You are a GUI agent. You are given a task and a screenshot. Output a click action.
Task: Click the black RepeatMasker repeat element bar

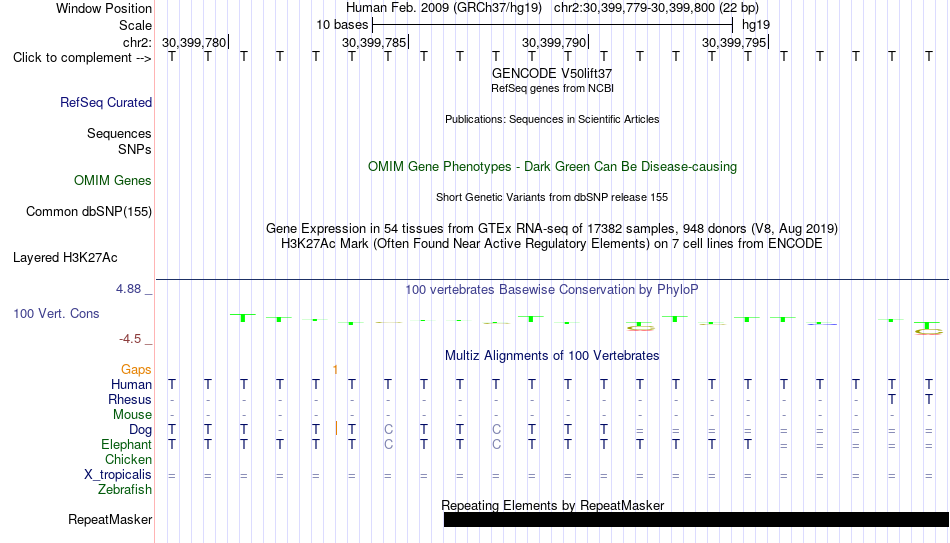pos(696,519)
